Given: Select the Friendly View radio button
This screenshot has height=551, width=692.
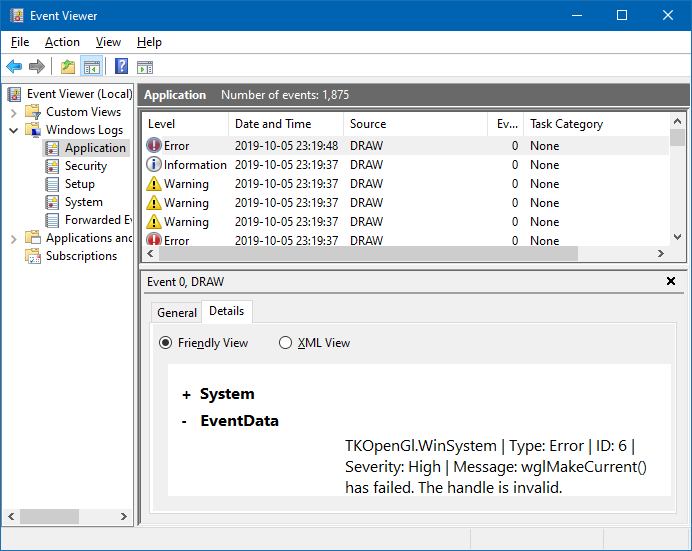Looking at the screenshot, I should [x=166, y=343].
